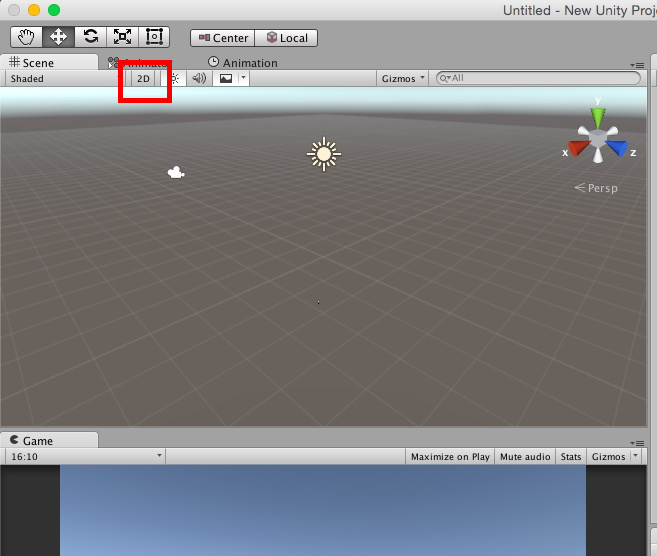Open the image effects dropdown arrow

pyautogui.click(x=243, y=78)
